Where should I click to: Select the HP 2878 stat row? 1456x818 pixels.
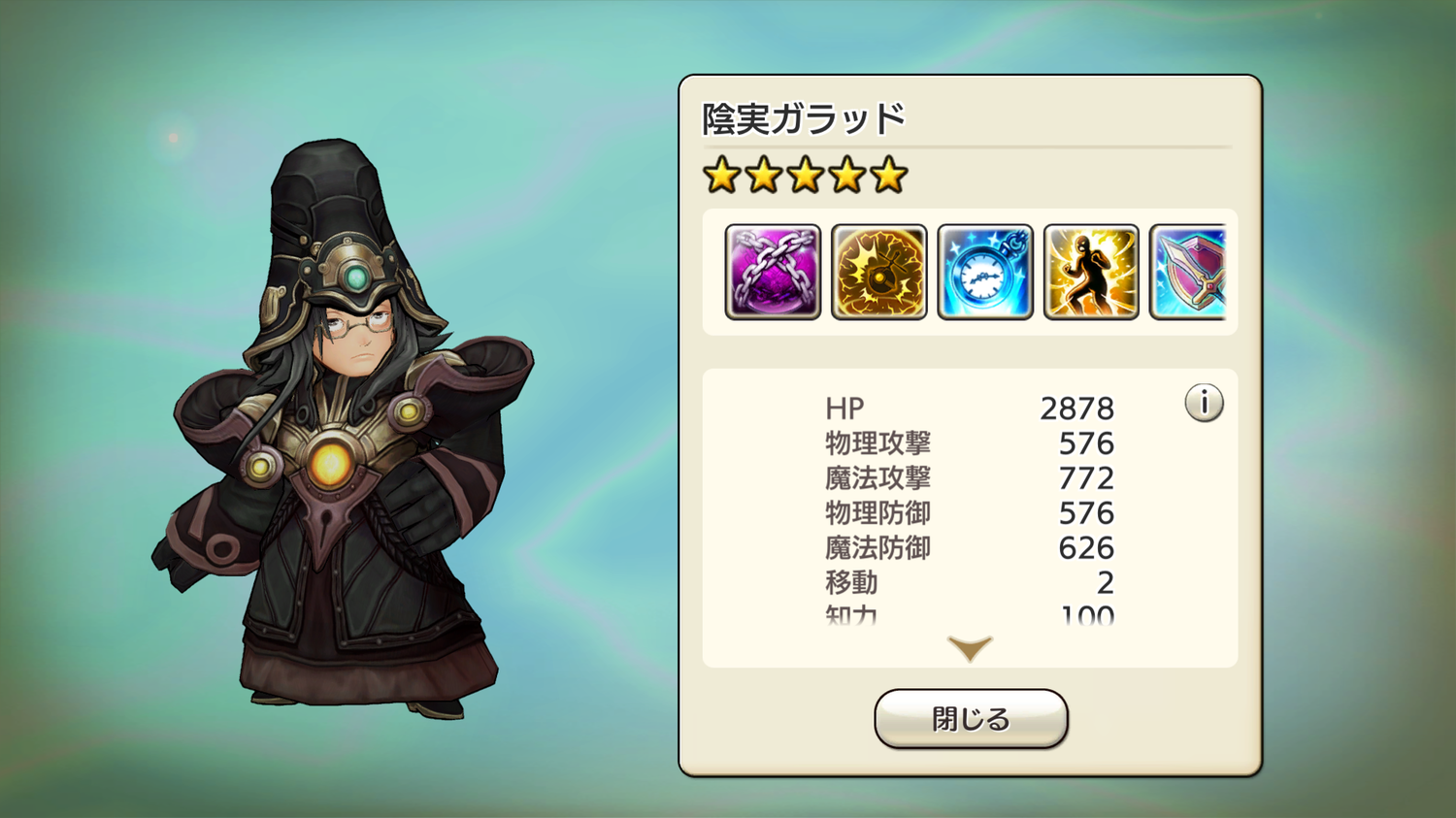[x=970, y=409]
